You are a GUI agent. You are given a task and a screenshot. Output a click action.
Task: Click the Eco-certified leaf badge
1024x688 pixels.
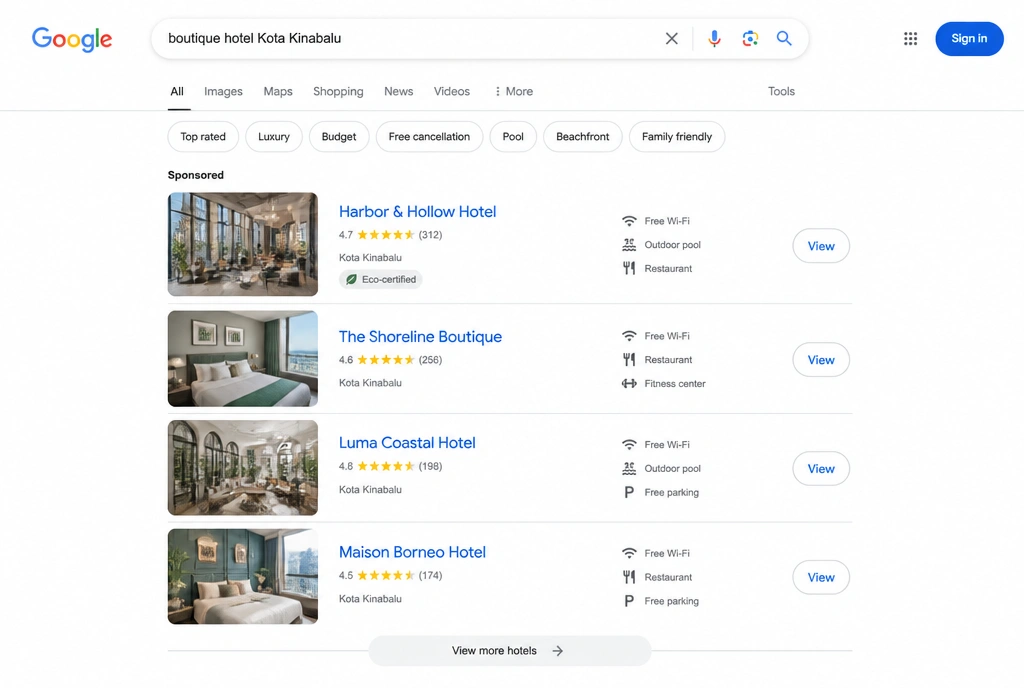pyautogui.click(x=381, y=279)
